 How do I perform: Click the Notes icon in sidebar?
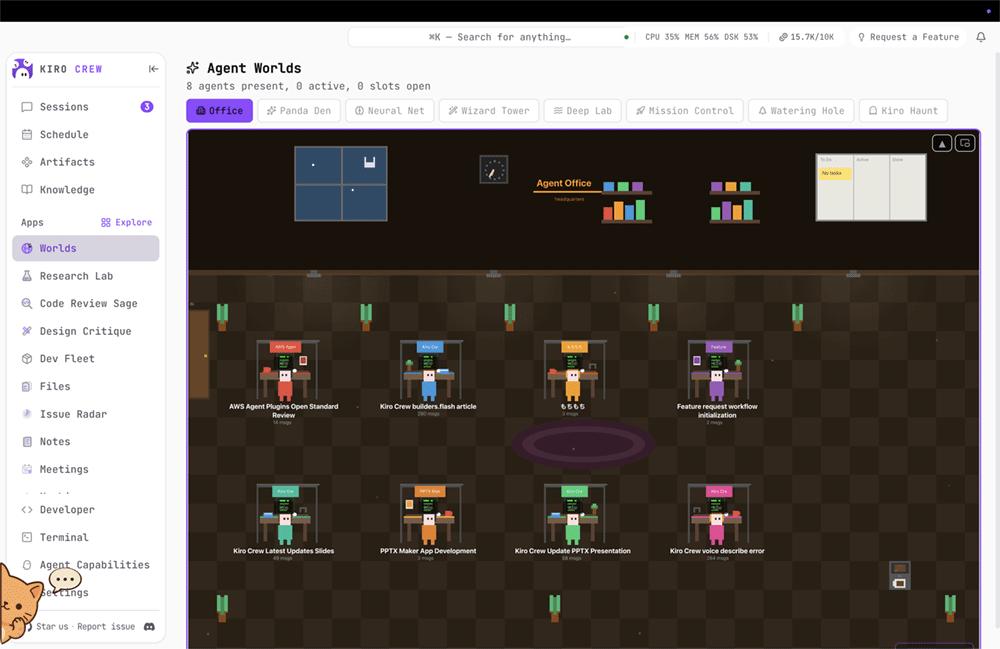(27, 442)
